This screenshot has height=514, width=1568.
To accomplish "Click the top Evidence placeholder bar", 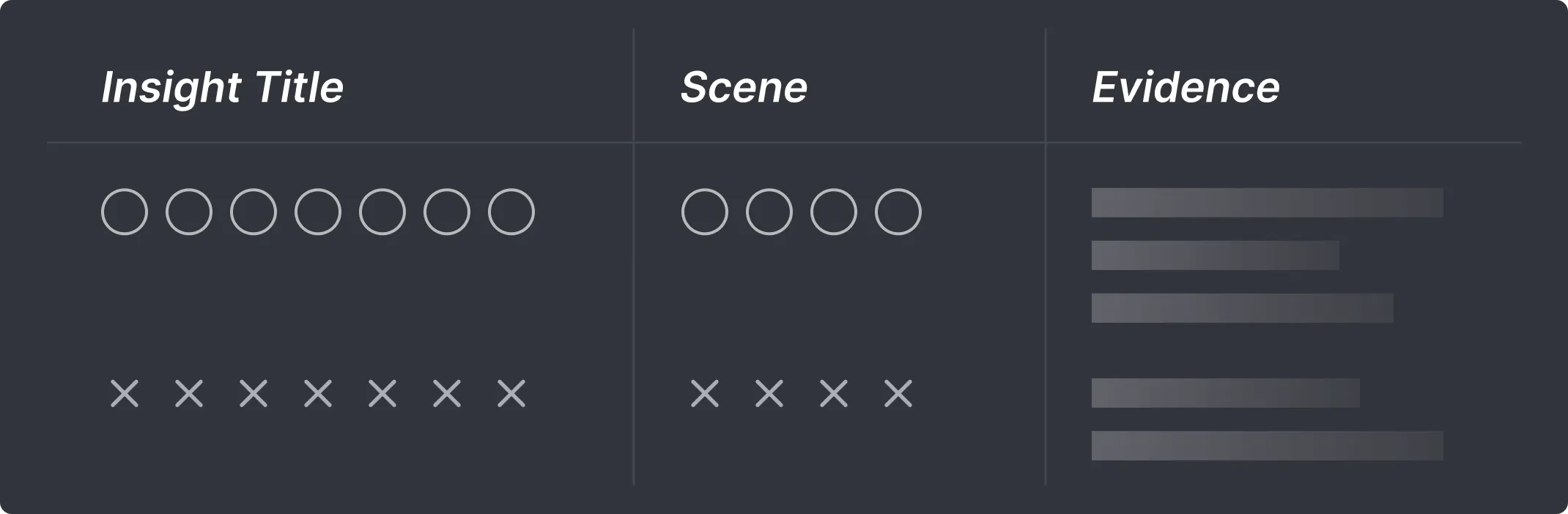I will tap(1268, 203).
